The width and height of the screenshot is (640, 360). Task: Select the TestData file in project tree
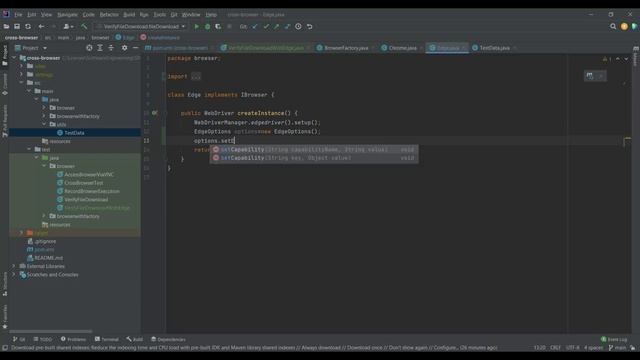75,133
